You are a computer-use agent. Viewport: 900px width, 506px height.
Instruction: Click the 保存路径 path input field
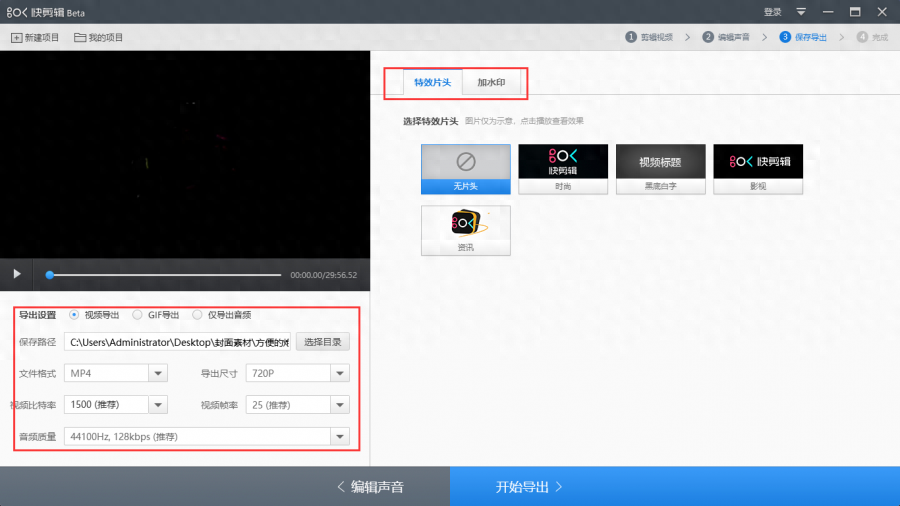(177, 342)
